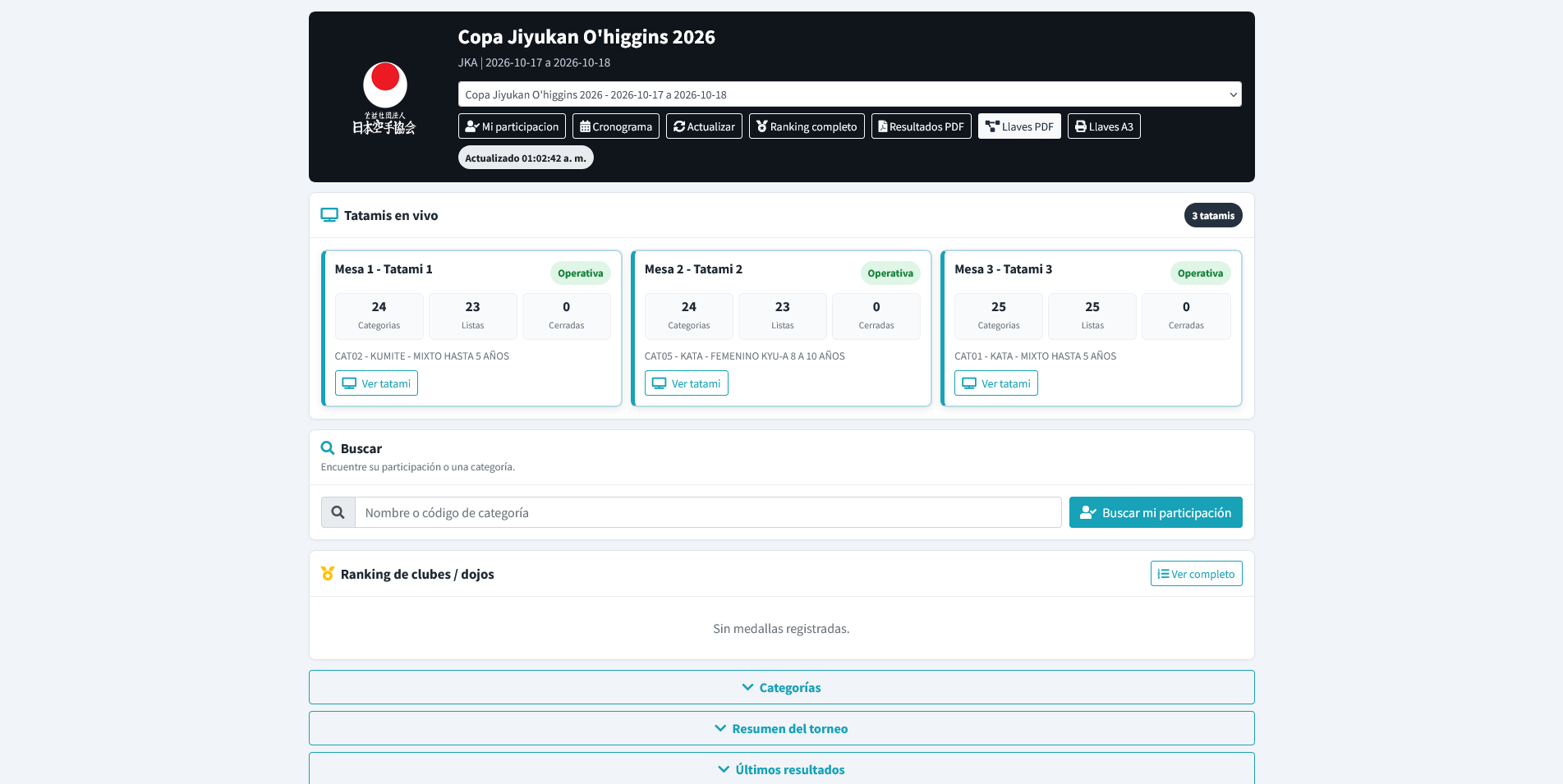The width and height of the screenshot is (1563, 784).
Task: Click CAT01 - KATA - MIXTO HASTA 5 AÑOS
Action: (x=1035, y=356)
